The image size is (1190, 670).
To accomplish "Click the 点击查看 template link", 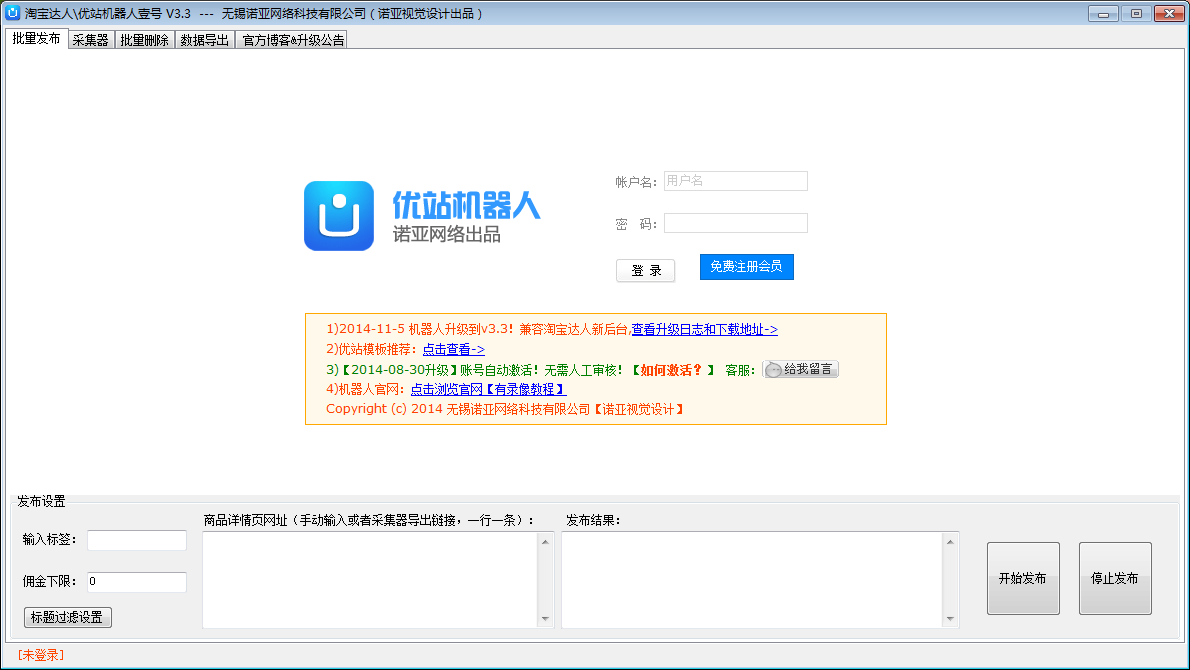I will click(453, 349).
